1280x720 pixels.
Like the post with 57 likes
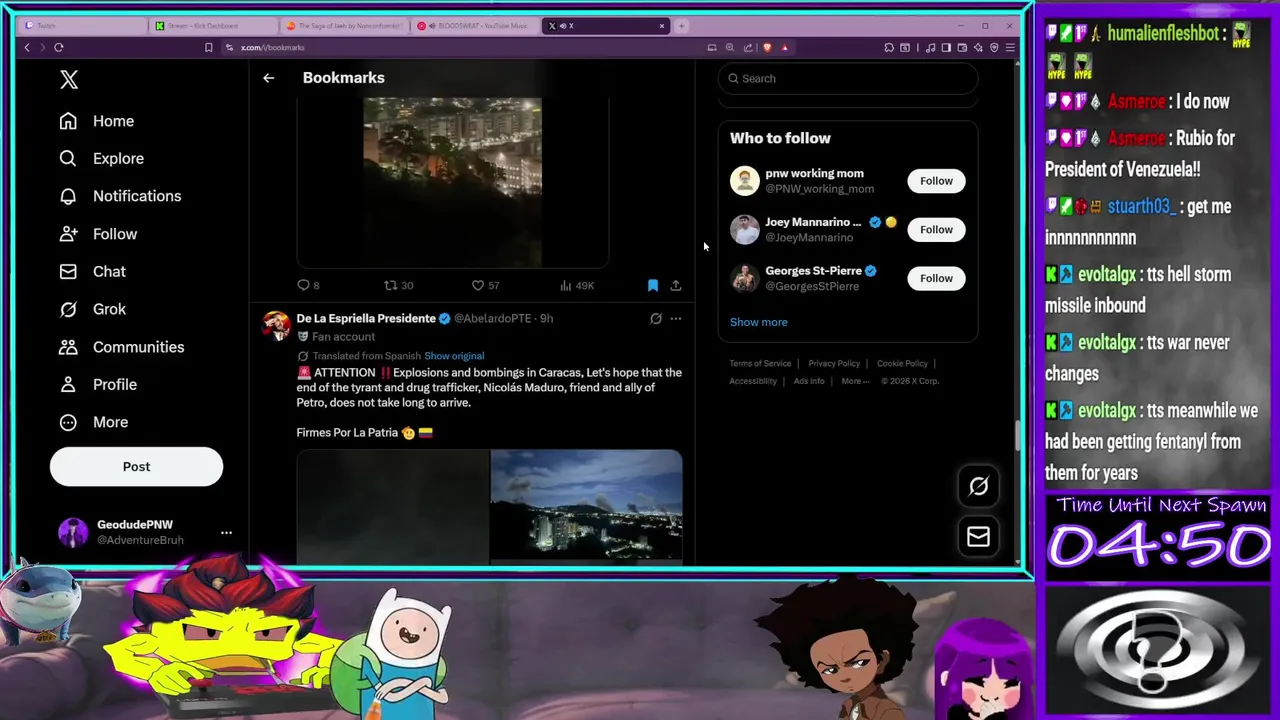click(x=478, y=285)
